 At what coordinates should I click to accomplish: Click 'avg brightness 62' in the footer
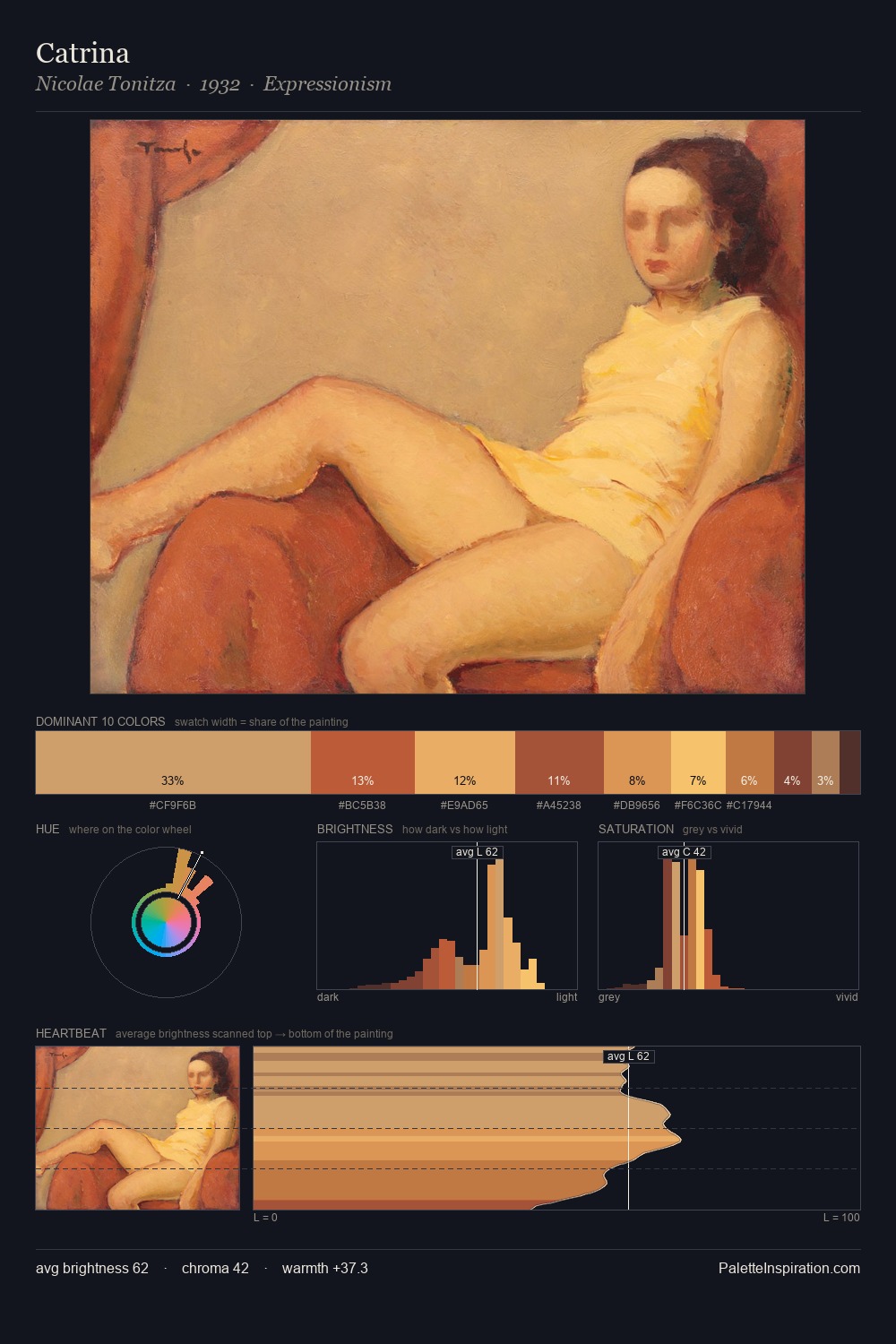92,1268
